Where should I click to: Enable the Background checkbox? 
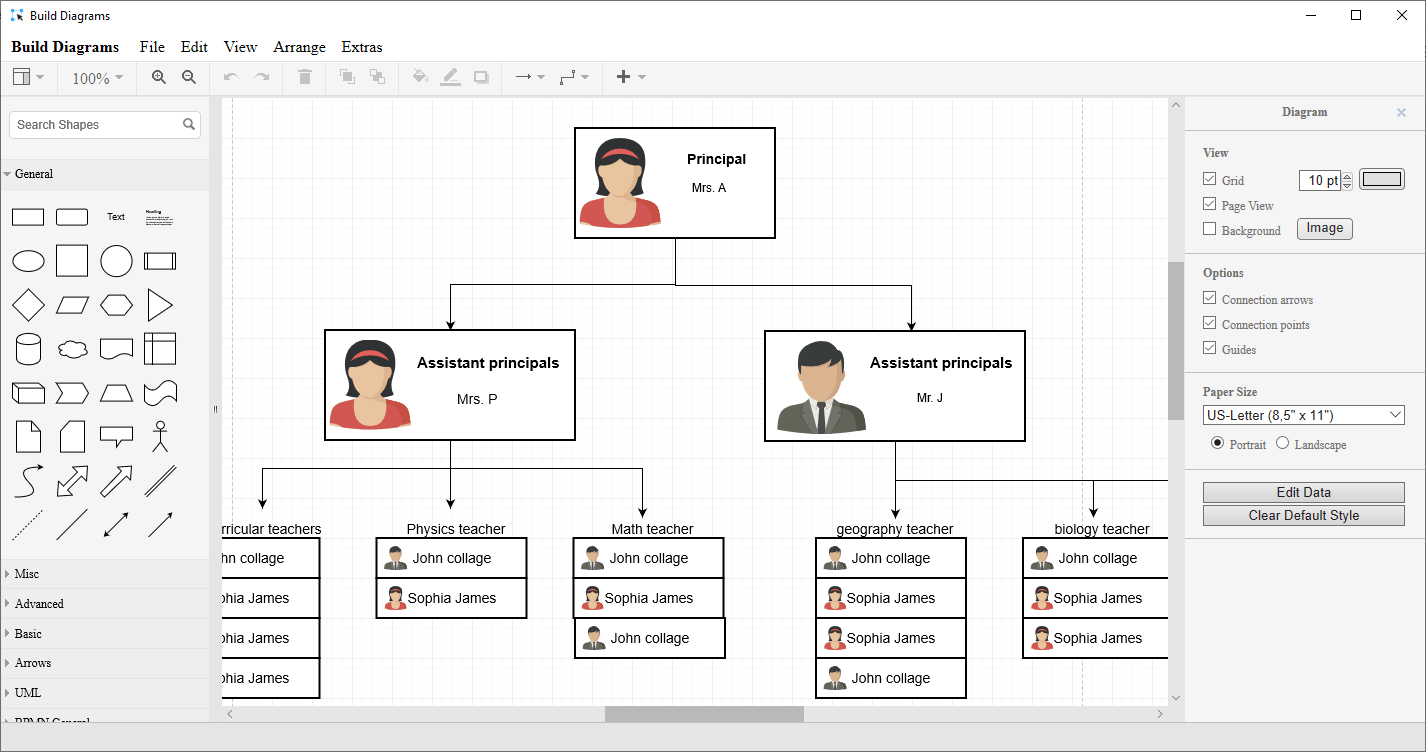[1210, 229]
